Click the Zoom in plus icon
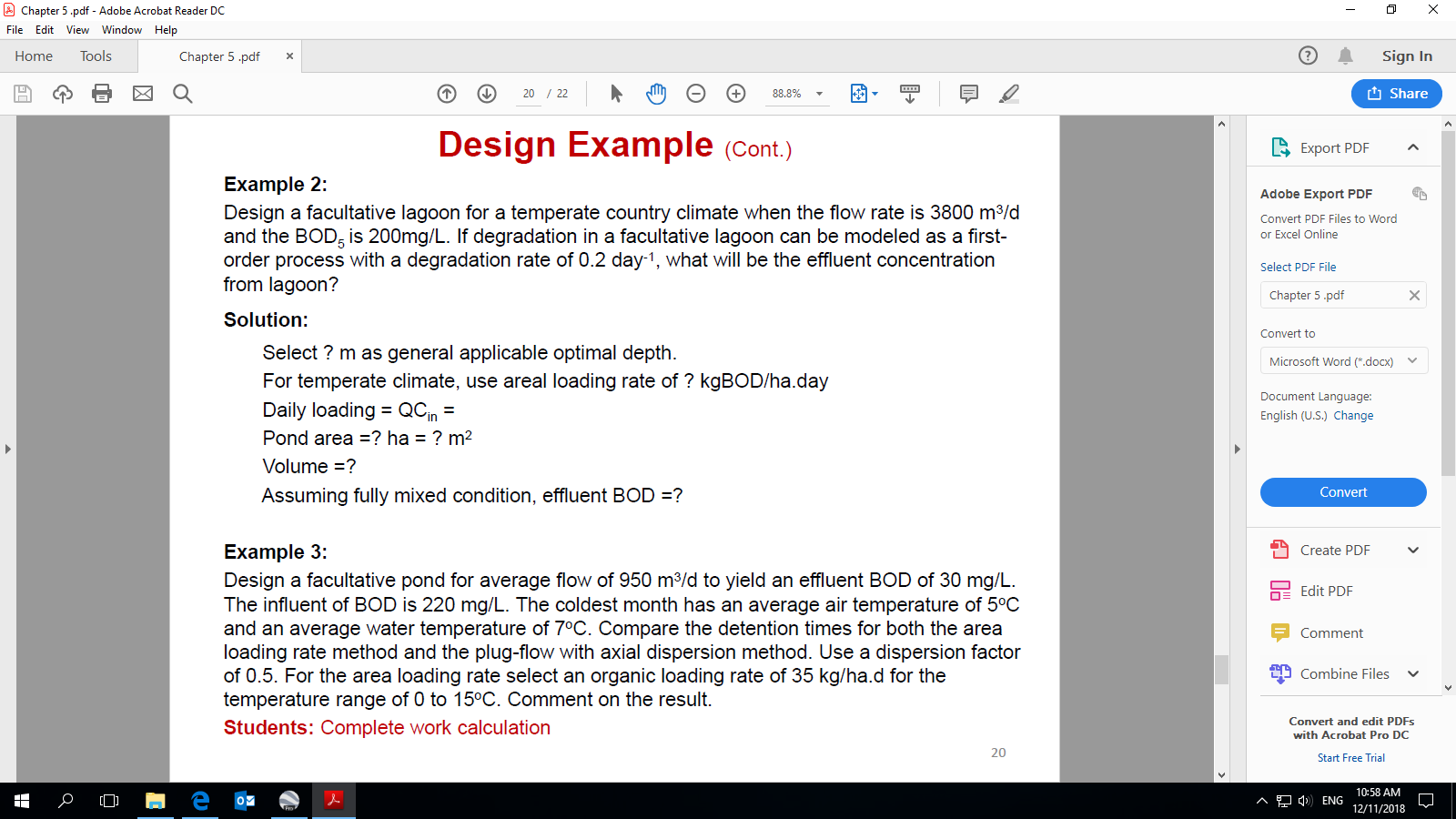Viewport: 1456px width, 819px height. pos(736,94)
